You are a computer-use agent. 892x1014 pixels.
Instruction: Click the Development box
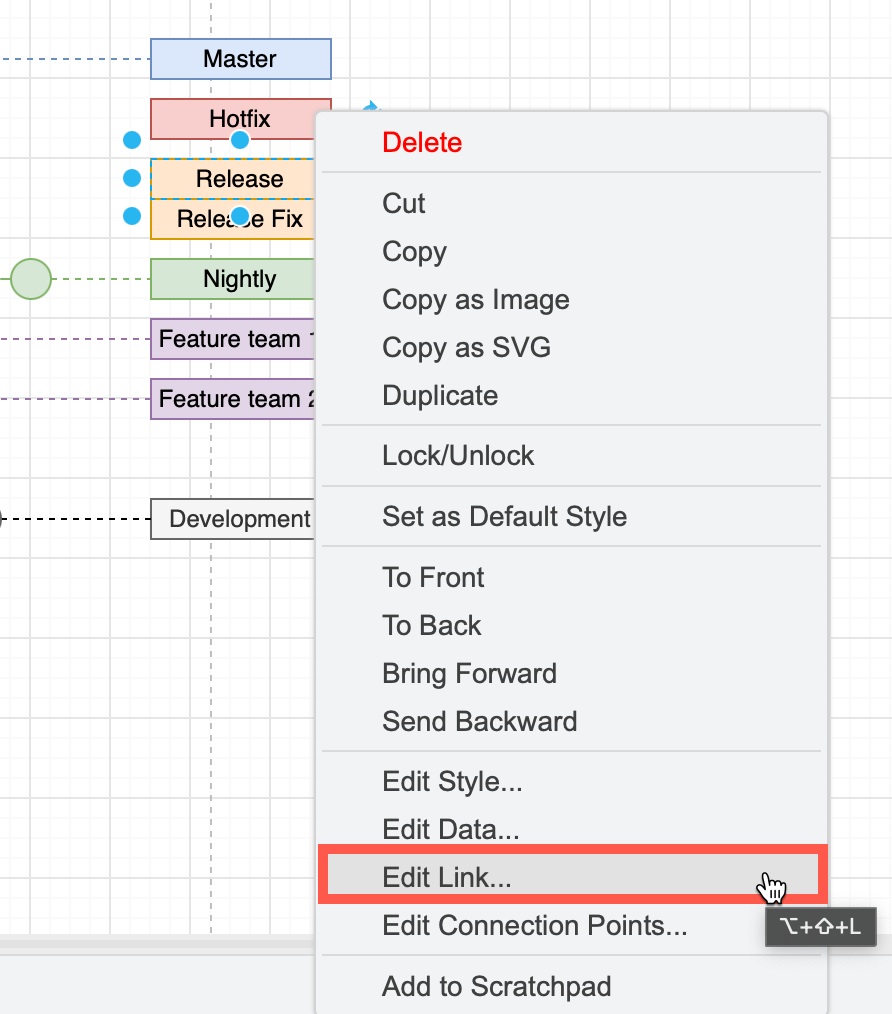pyautogui.click(x=233, y=519)
